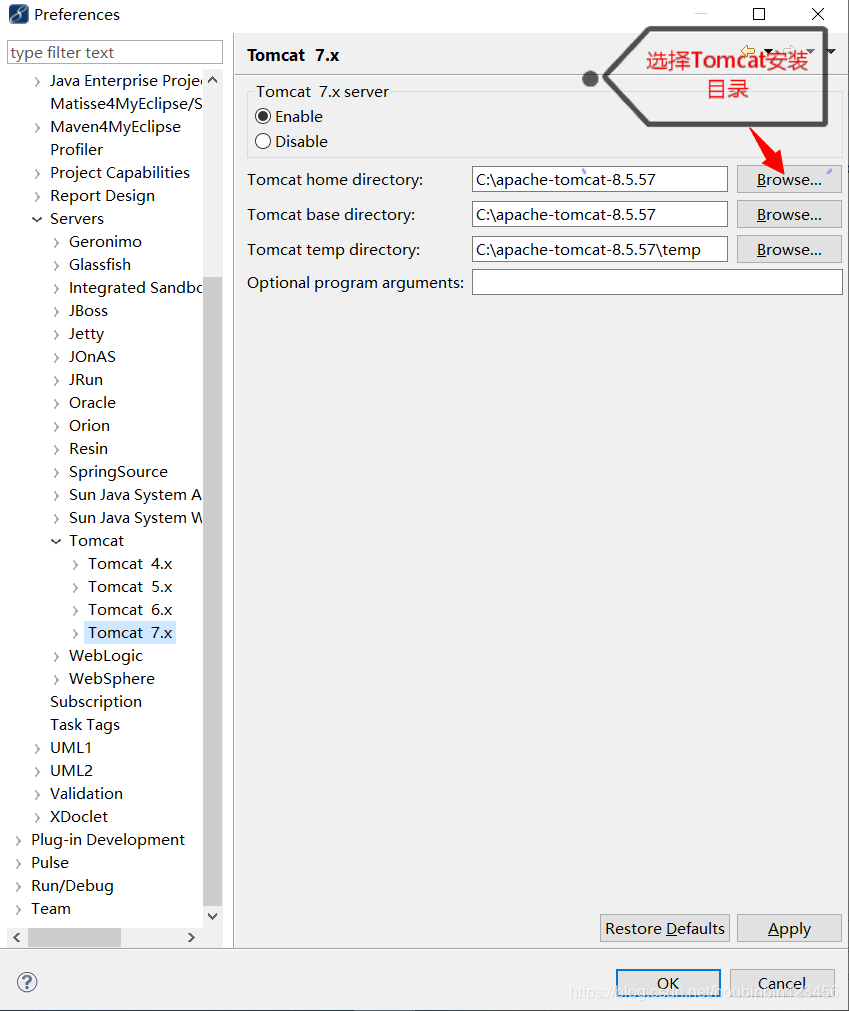Close the Preferences window

(x=818, y=14)
